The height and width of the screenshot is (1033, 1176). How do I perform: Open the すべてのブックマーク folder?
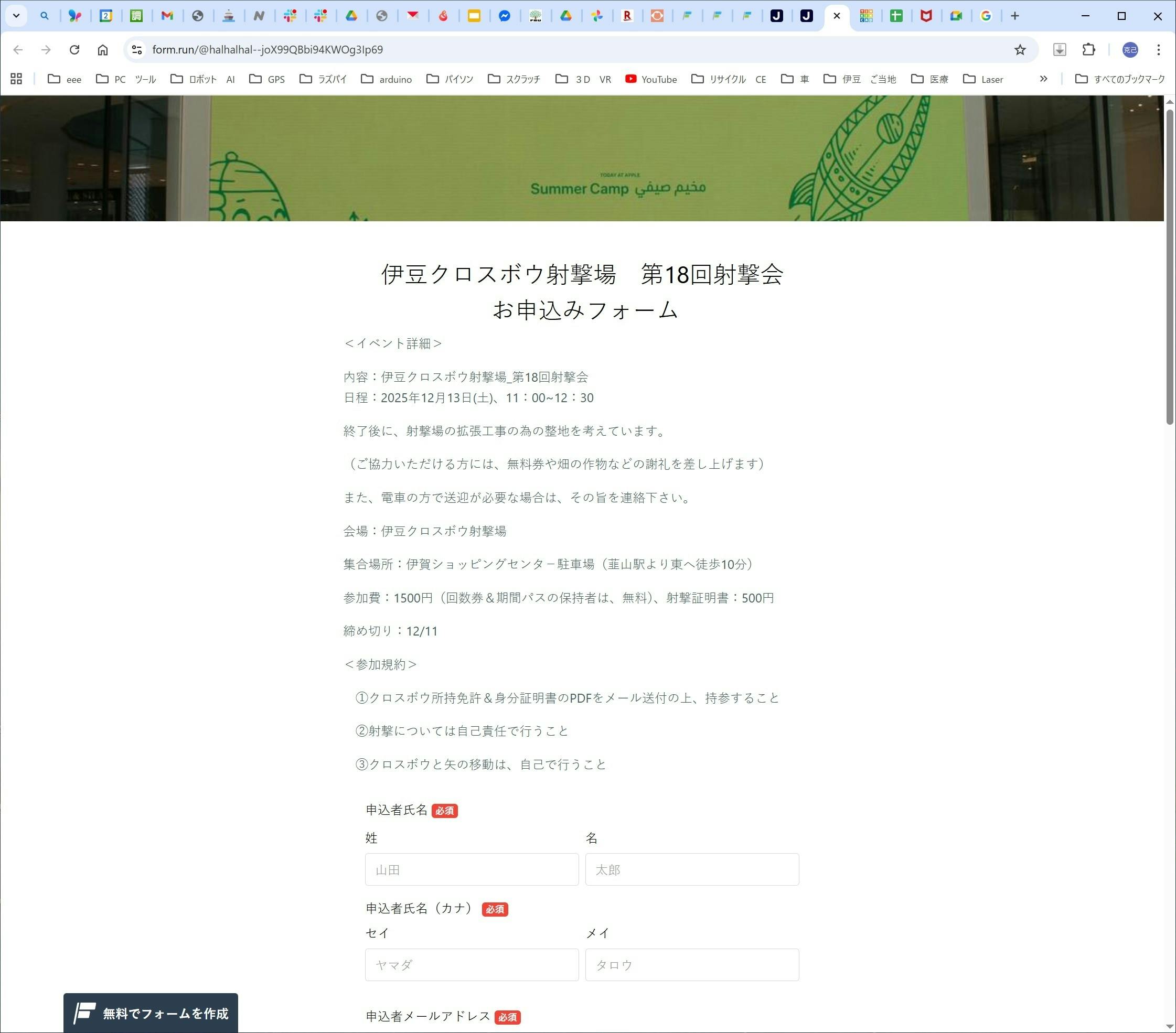(1120, 79)
